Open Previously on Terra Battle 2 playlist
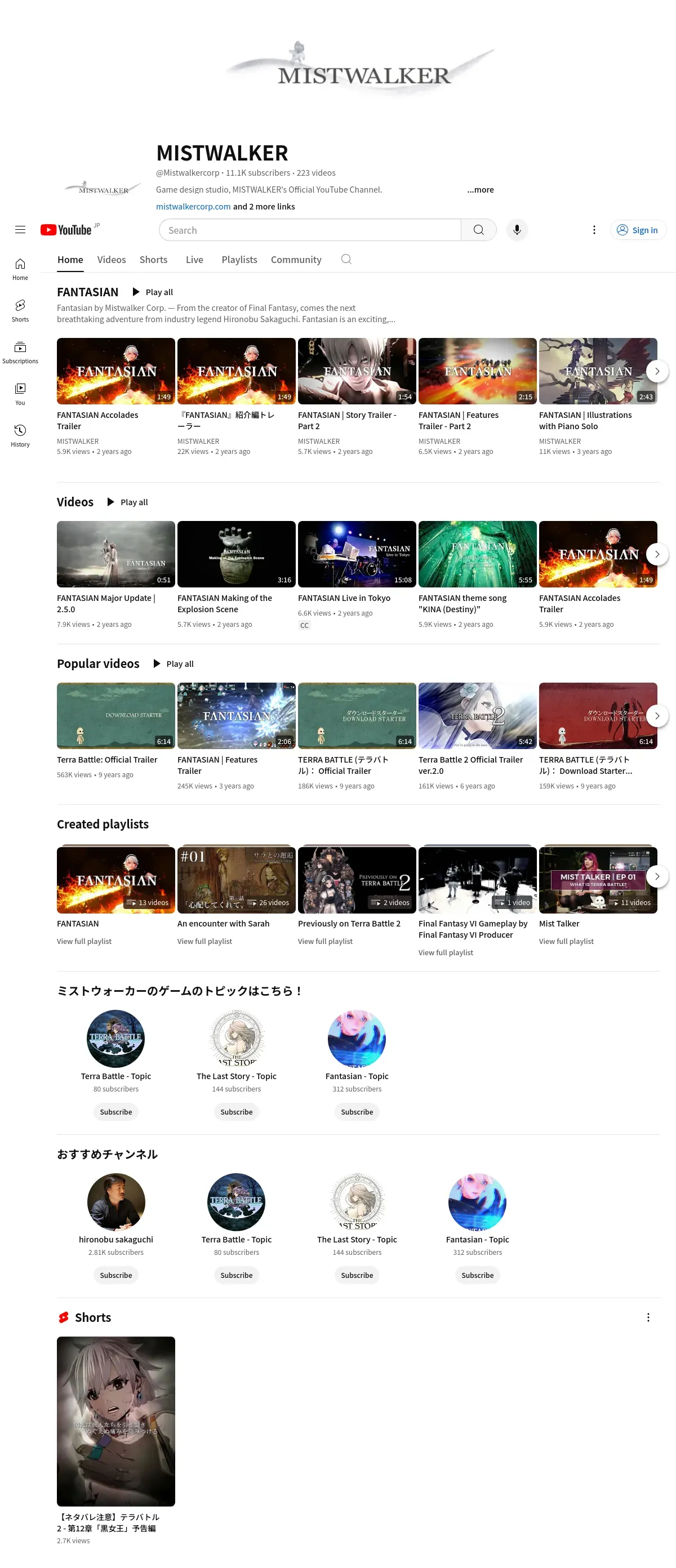This screenshot has width=676, height=1568. tap(357, 880)
